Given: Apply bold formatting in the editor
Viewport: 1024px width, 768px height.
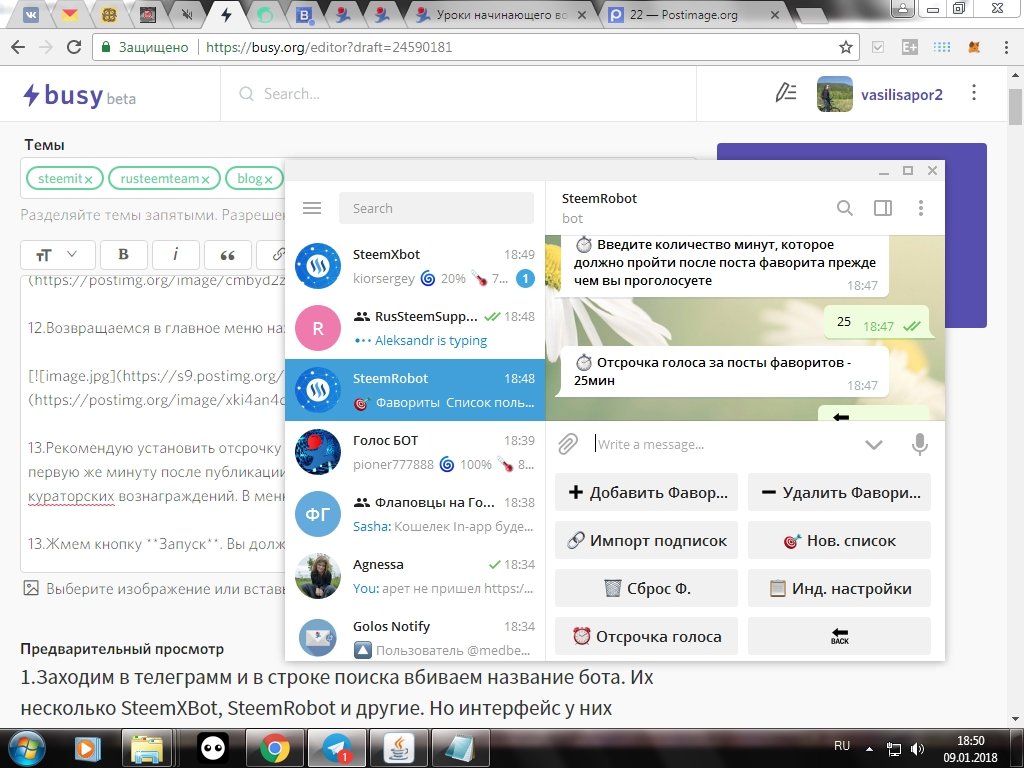Looking at the screenshot, I should (x=123, y=255).
